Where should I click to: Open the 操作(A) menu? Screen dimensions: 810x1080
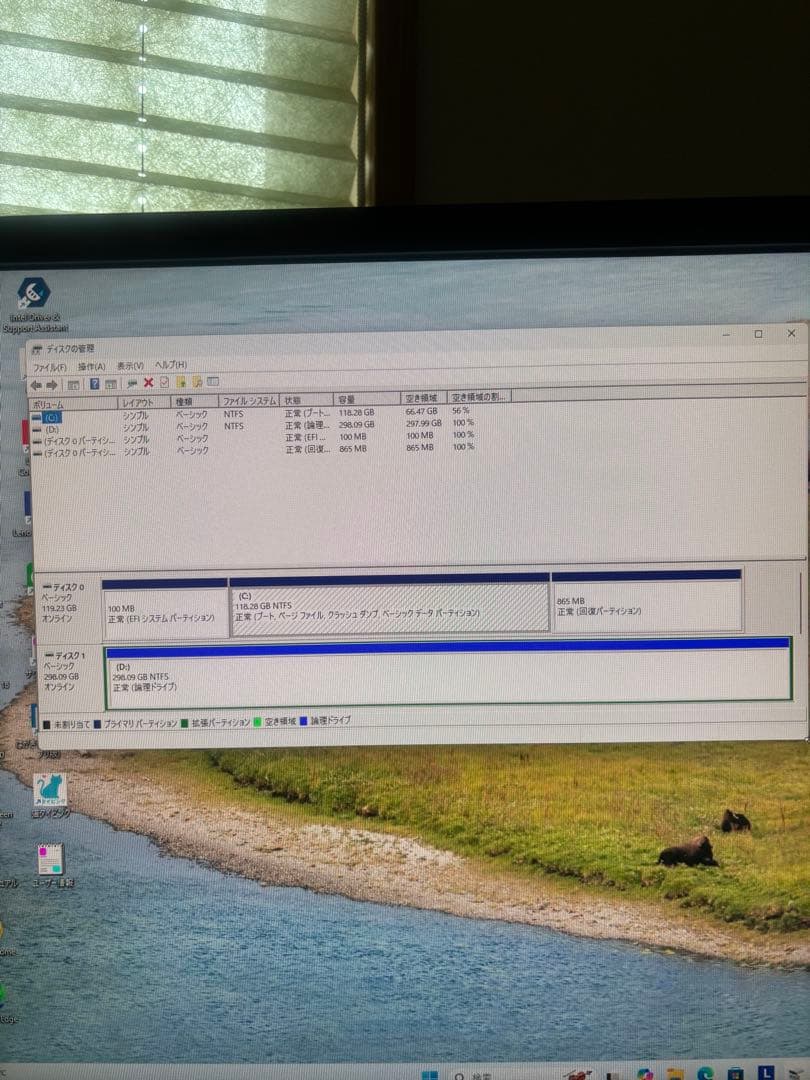click(x=92, y=367)
